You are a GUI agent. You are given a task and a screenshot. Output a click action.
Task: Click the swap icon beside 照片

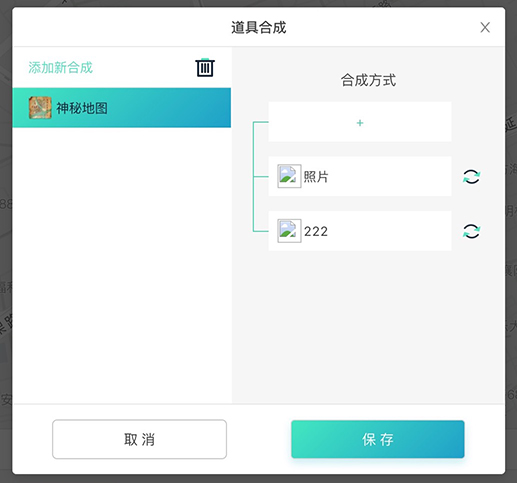click(x=471, y=177)
